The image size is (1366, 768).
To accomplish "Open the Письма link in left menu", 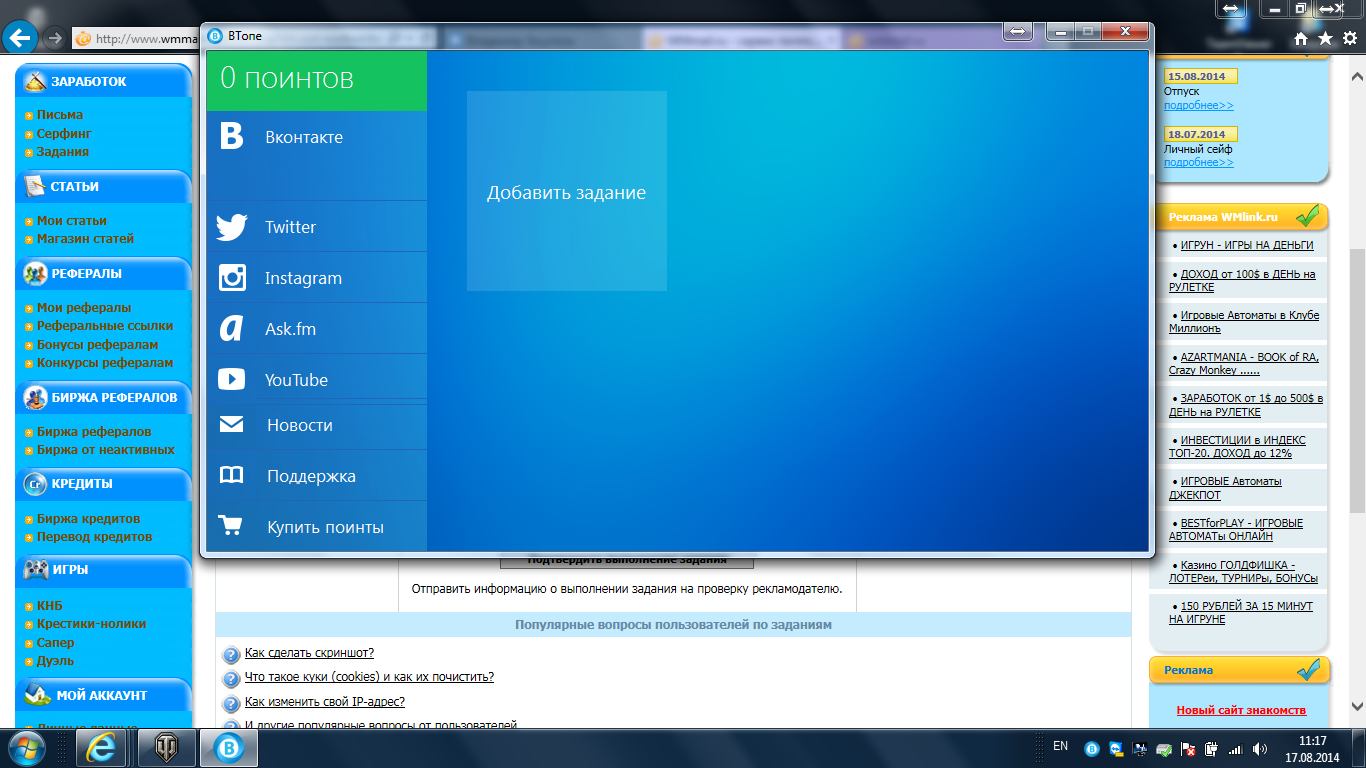I will (x=60, y=115).
